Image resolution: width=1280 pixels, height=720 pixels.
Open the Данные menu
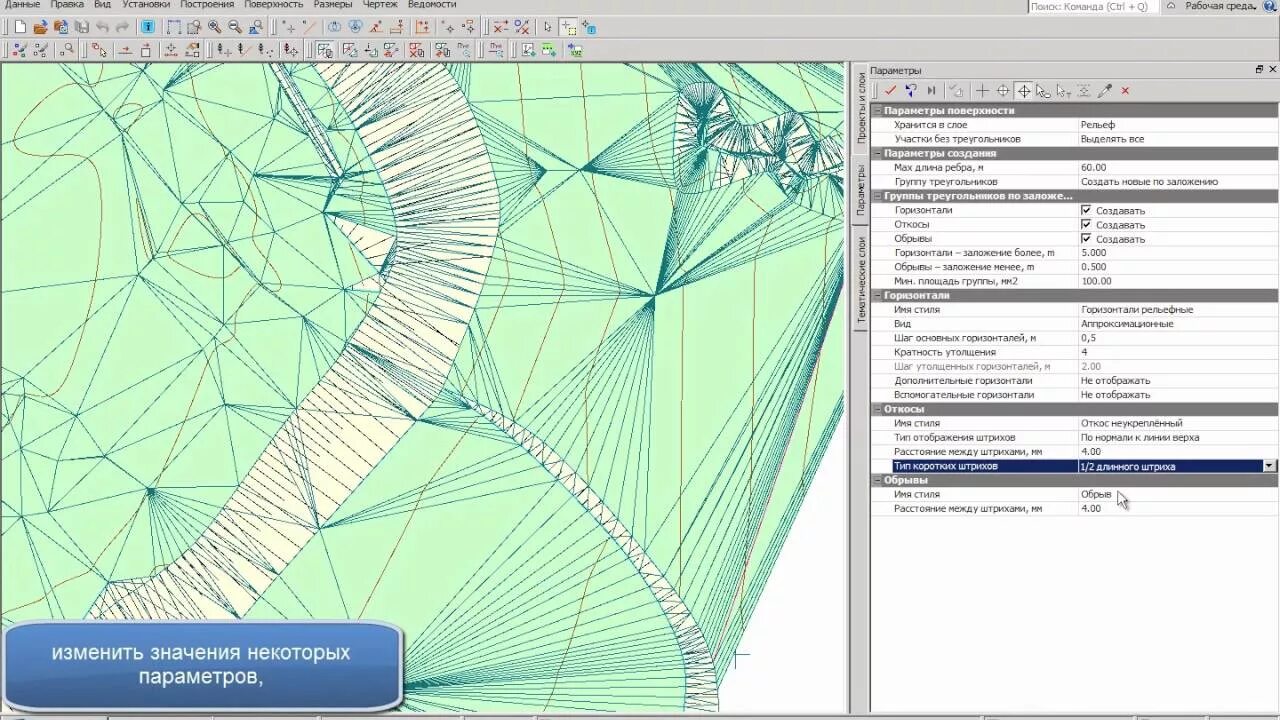click(x=21, y=5)
